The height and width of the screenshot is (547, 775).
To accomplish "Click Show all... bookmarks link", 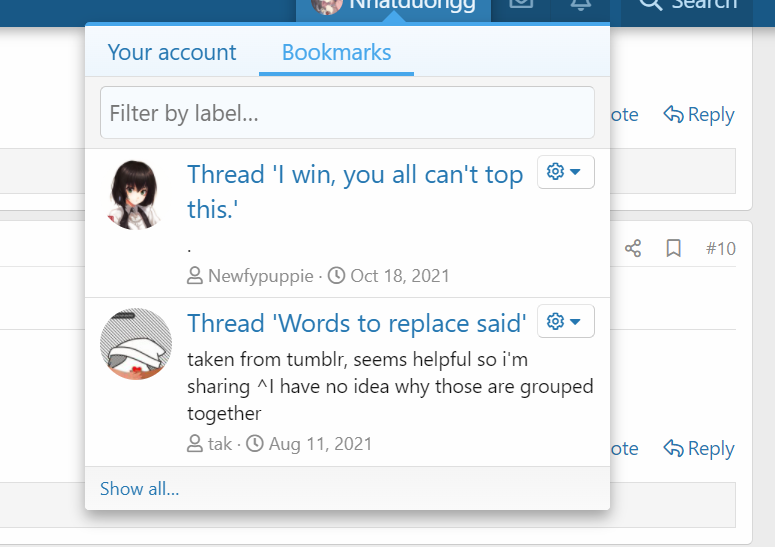I will point(140,489).
